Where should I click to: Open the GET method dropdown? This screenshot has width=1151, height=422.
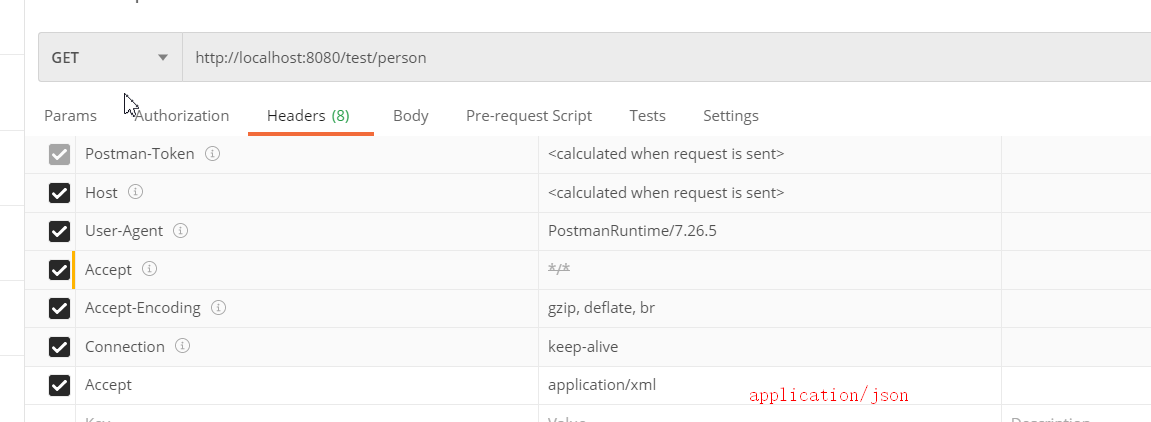(110, 58)
